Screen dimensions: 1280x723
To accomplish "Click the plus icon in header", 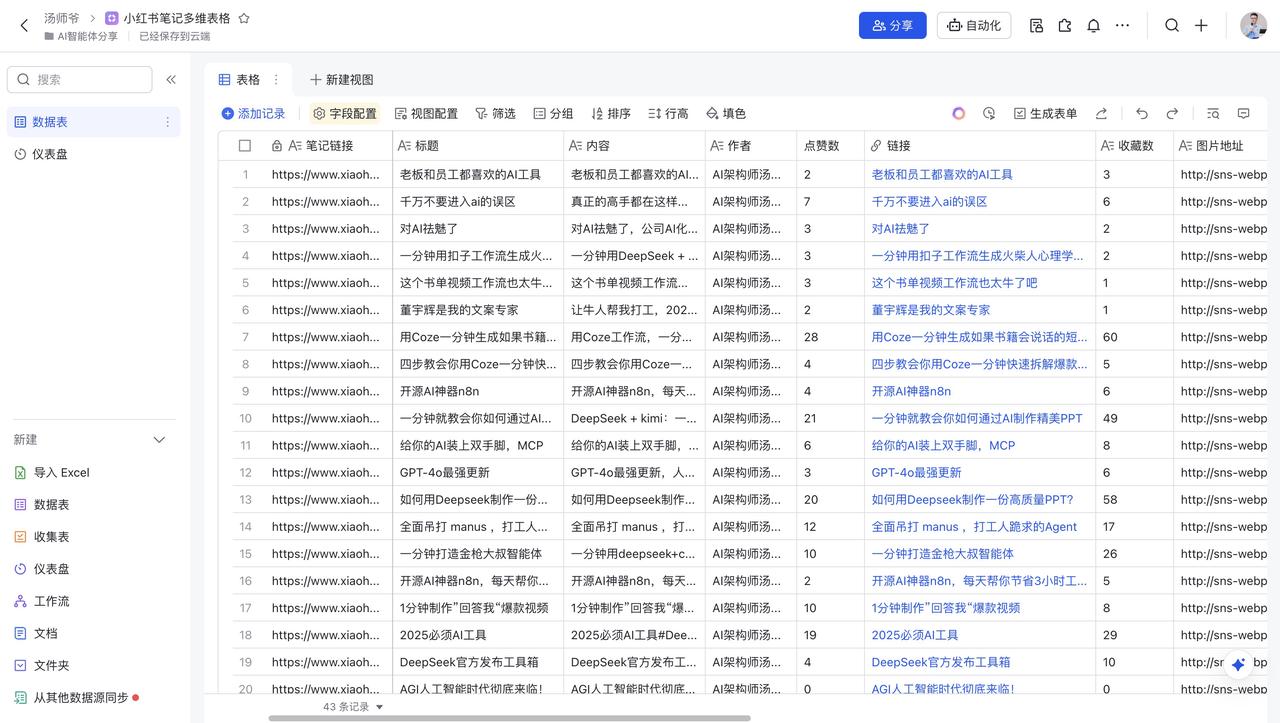I will pyautogui.click(x=1201, y=26).
